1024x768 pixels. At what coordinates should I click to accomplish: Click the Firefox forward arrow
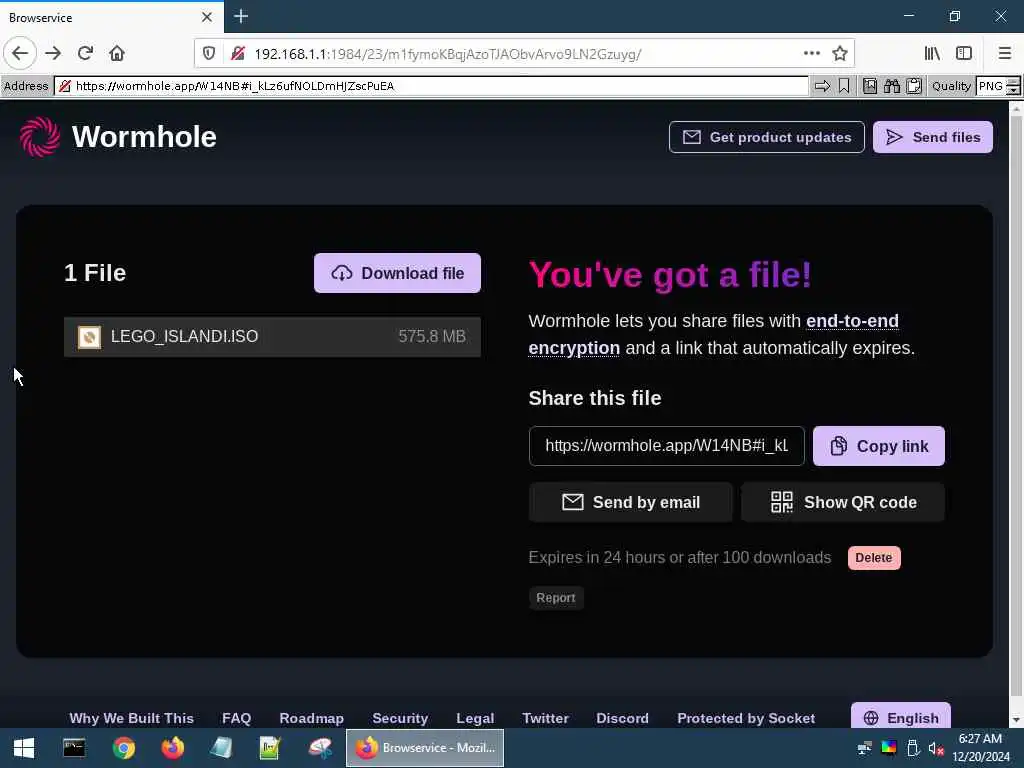53,53
